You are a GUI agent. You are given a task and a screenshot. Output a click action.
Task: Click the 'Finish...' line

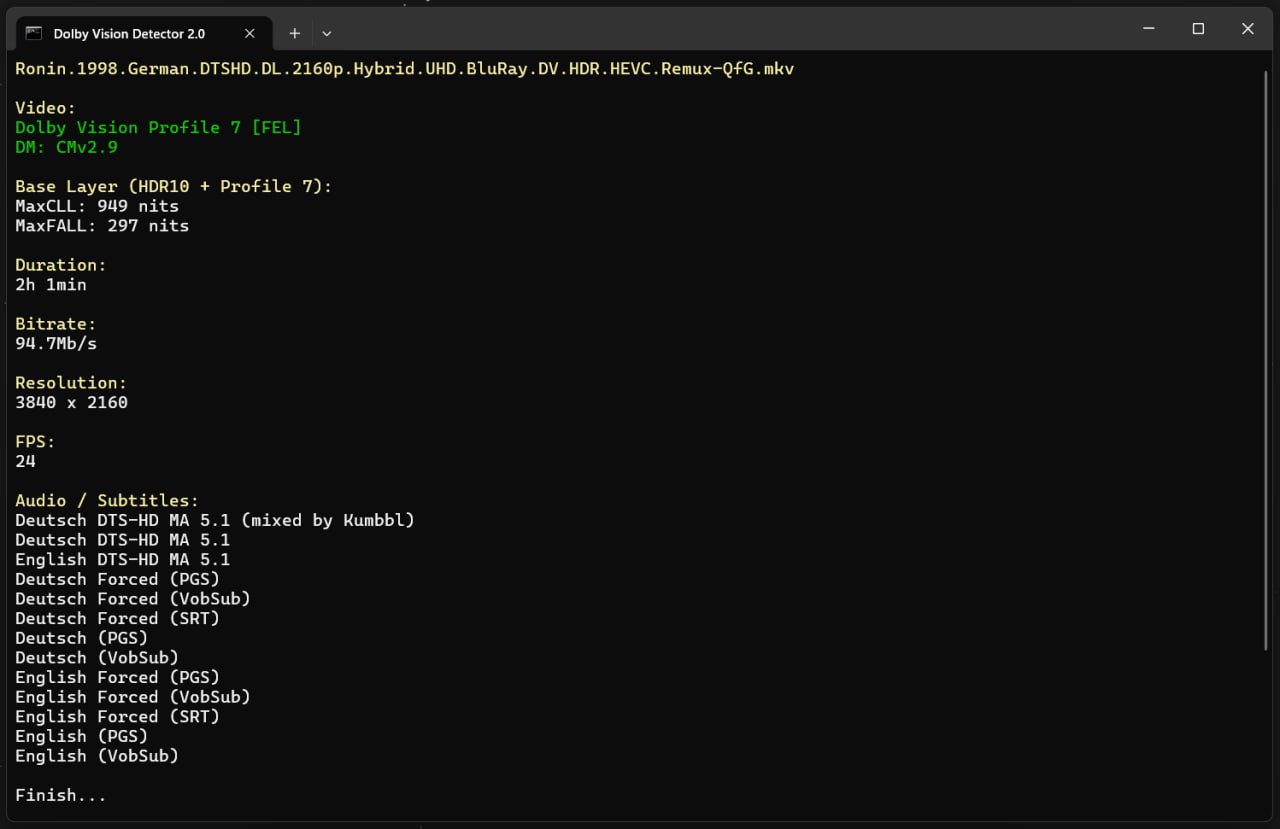coord(61,795)
